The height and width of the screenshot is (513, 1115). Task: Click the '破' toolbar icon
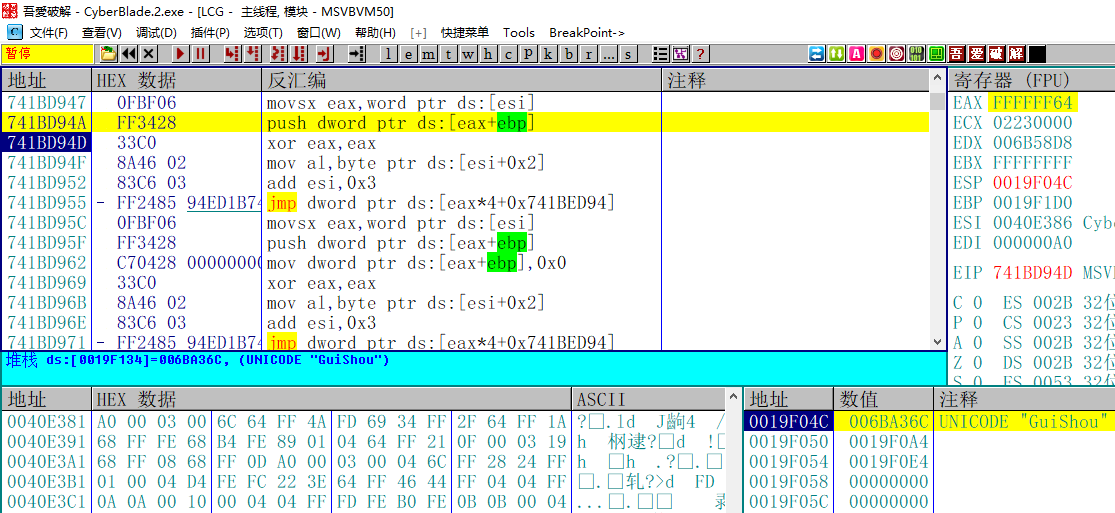tap(997, 54)
